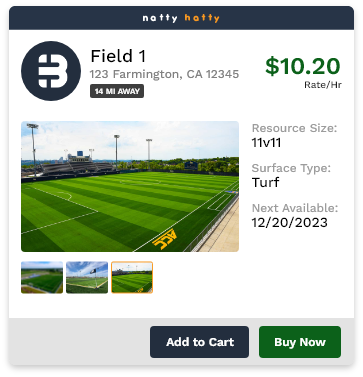Screen dimensions: 363x377
Task: Click the natty hatty header logo
Action: coord(181,18)
